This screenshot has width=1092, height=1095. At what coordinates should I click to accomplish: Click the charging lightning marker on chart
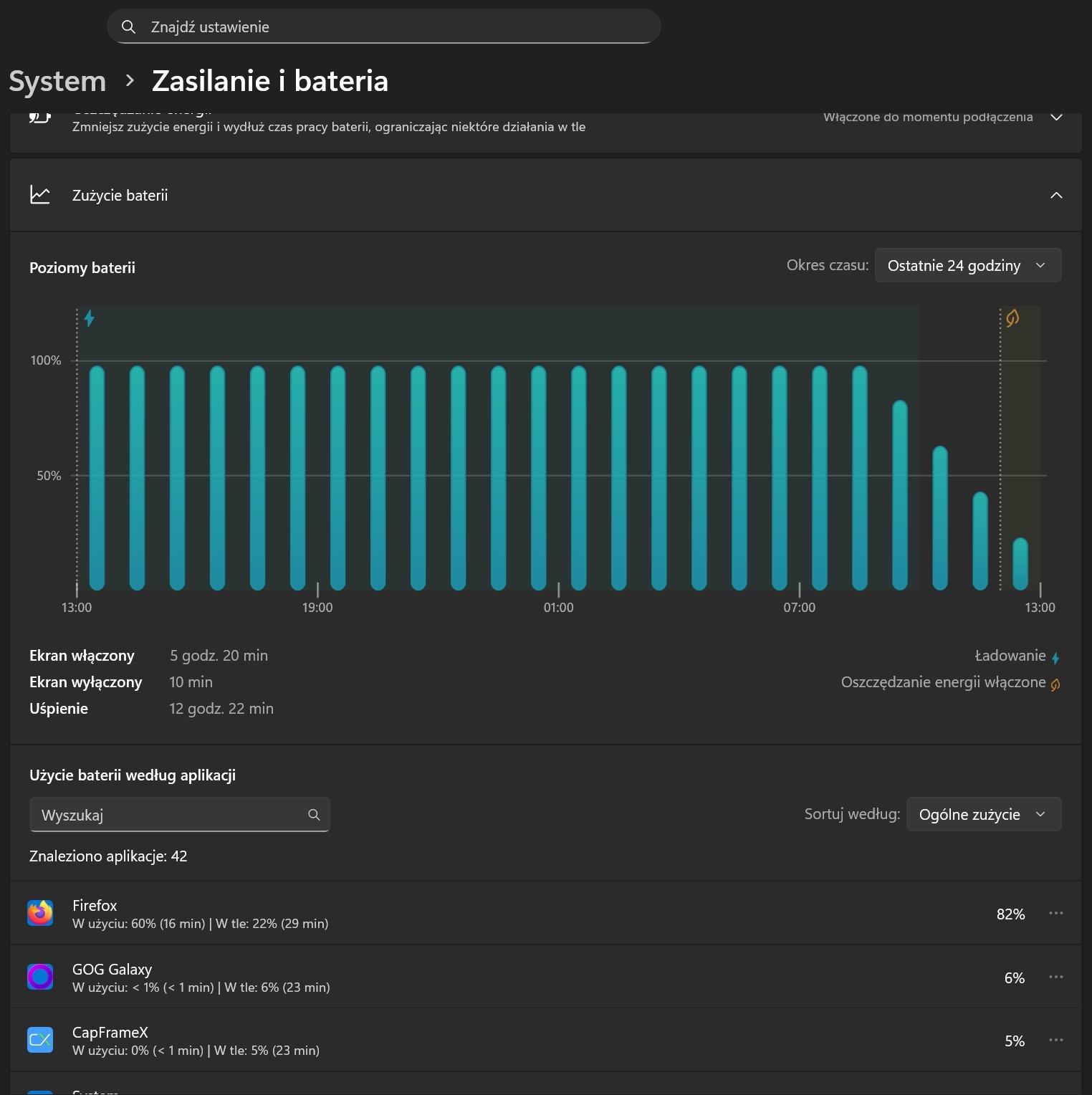90,318
